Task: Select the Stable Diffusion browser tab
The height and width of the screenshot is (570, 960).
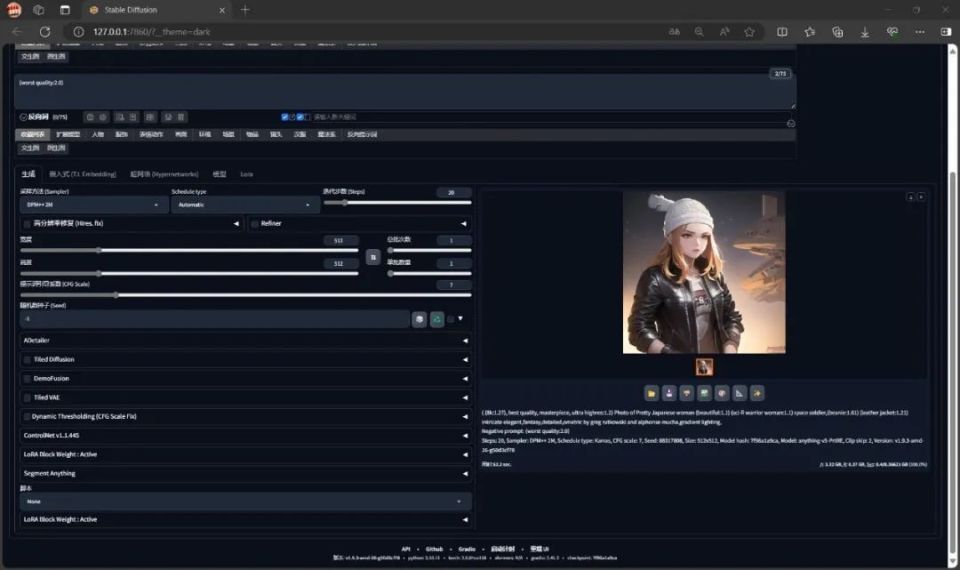Action: 156,10
